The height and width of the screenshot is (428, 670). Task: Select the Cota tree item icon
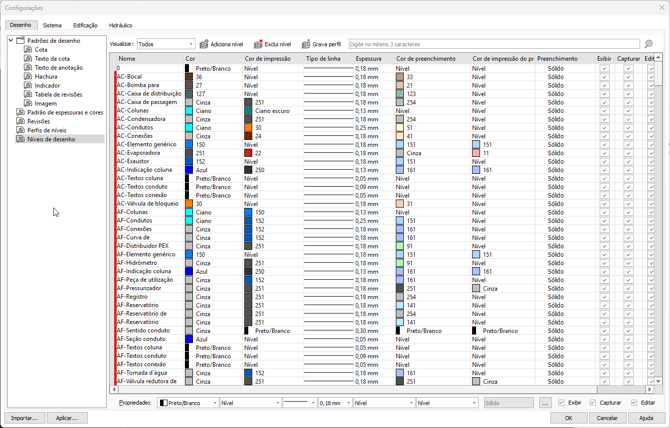point(28,50)
